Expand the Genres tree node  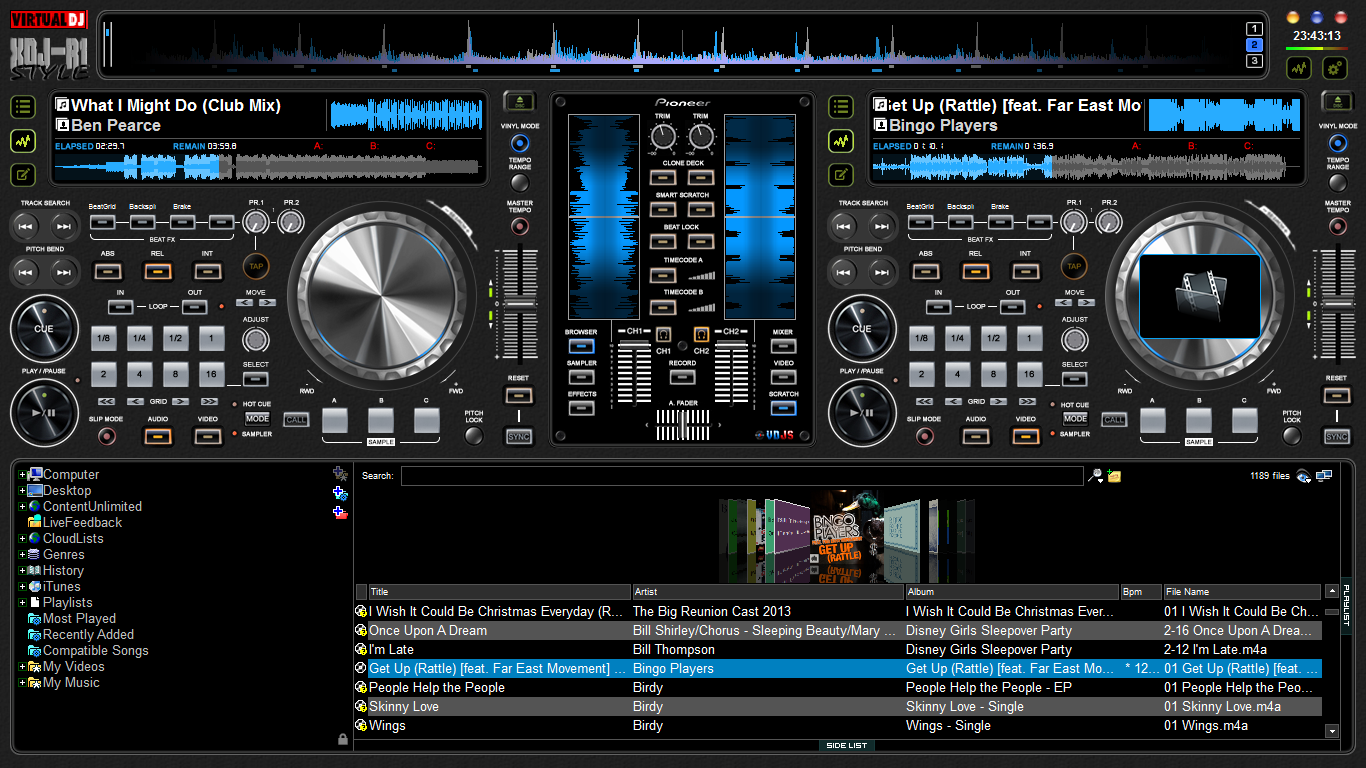(22, 555)
